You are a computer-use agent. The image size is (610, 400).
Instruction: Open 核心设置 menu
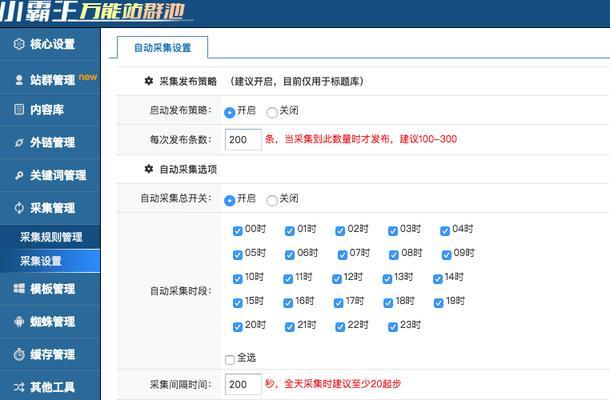coord(50,44)
